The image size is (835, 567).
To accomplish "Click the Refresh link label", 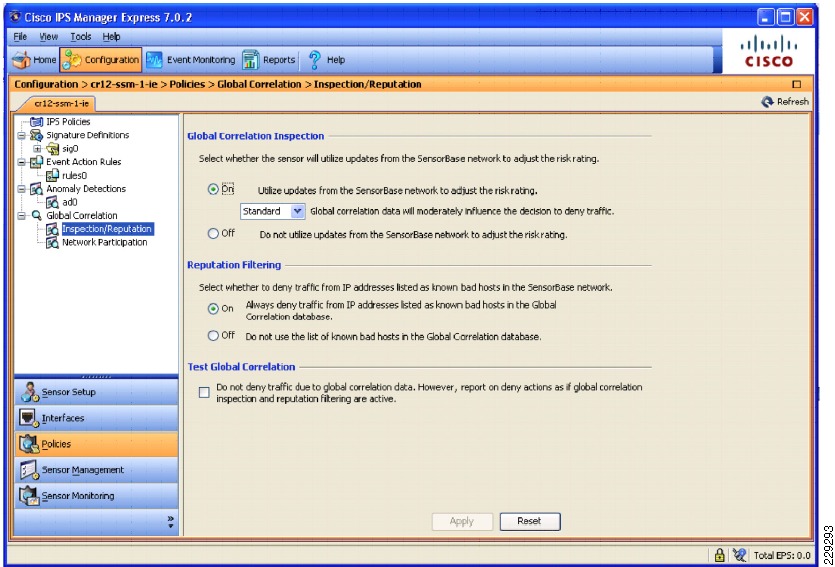I will [x=792, y=101].
